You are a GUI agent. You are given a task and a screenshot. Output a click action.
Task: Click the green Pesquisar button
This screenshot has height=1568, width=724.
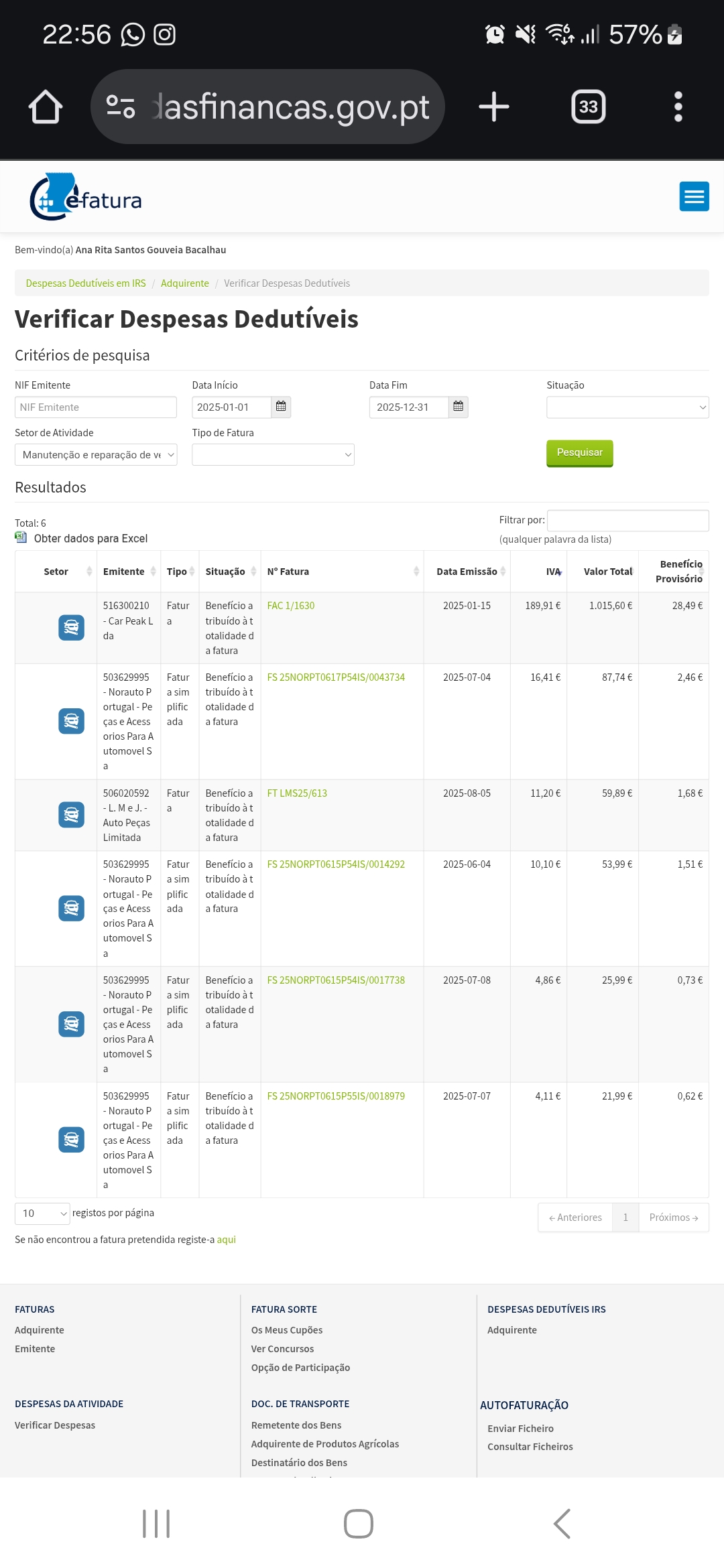click(x=580, y=453)
